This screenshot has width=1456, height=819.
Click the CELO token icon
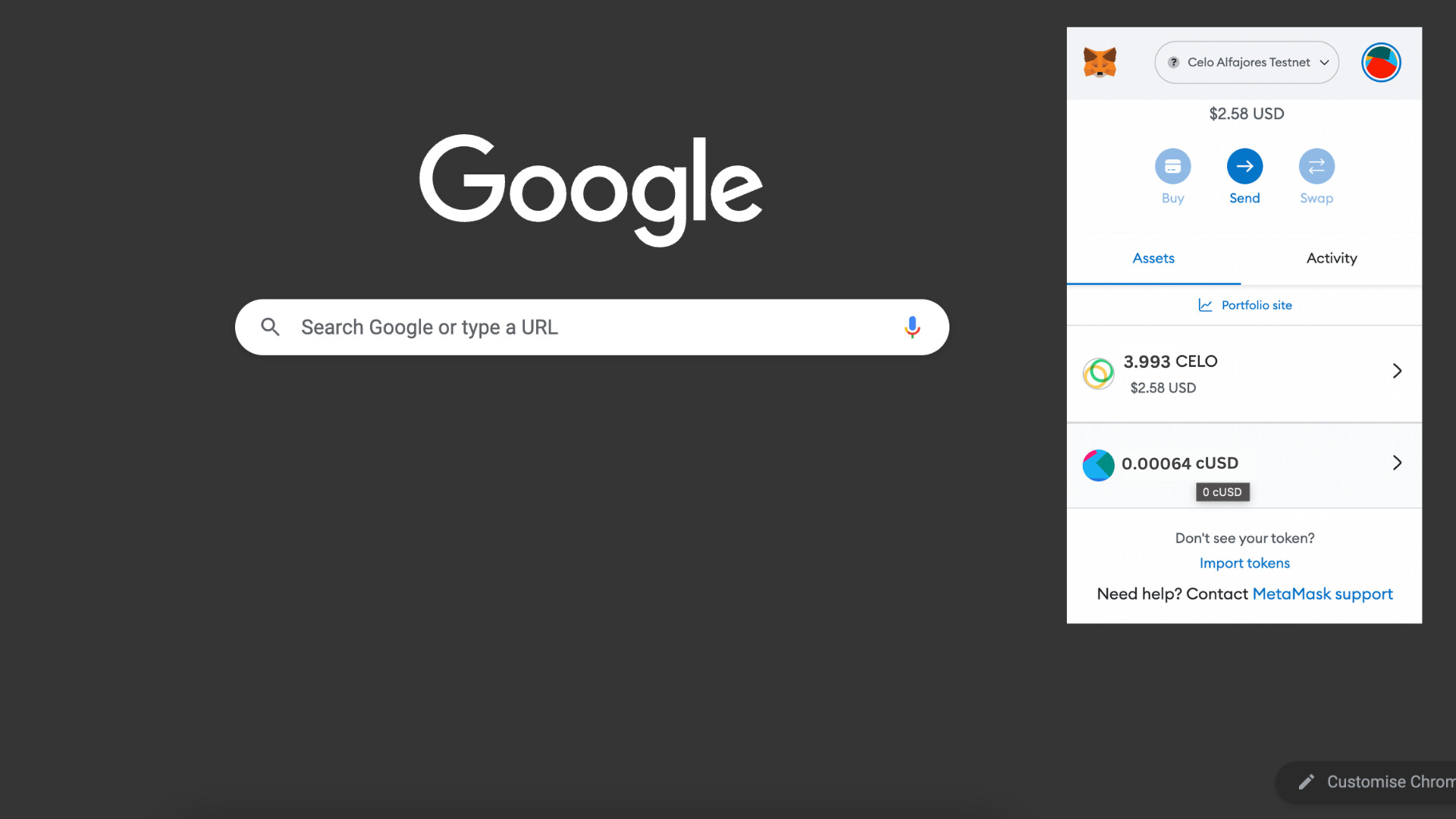point(1099,372)
